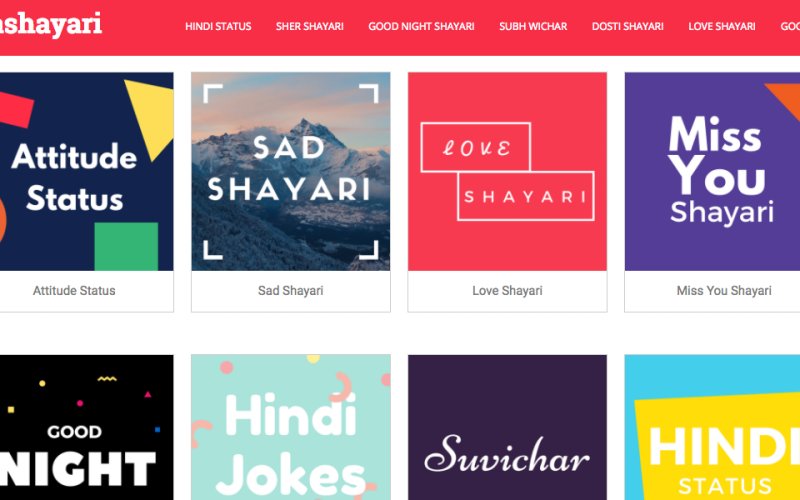
Task: Open the purple Miss You Shayari thumbnail
Action: tap(712, 171)
